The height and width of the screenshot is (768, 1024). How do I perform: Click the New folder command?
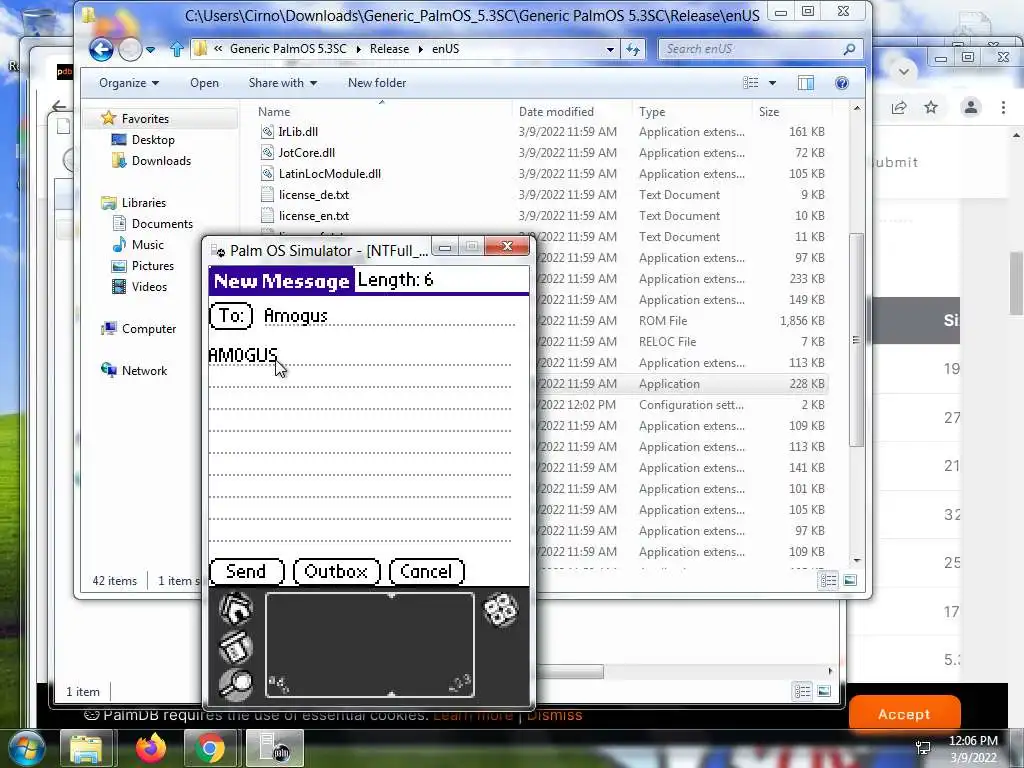[x=377, y=83]
